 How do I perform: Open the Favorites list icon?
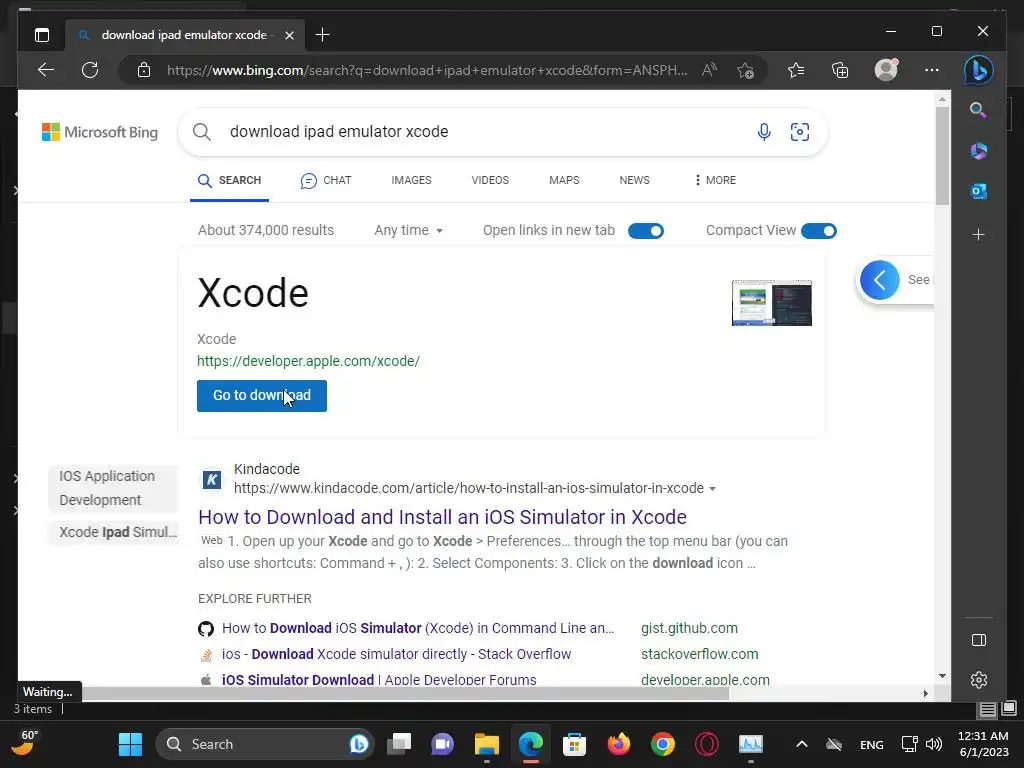tap(795, 70)
